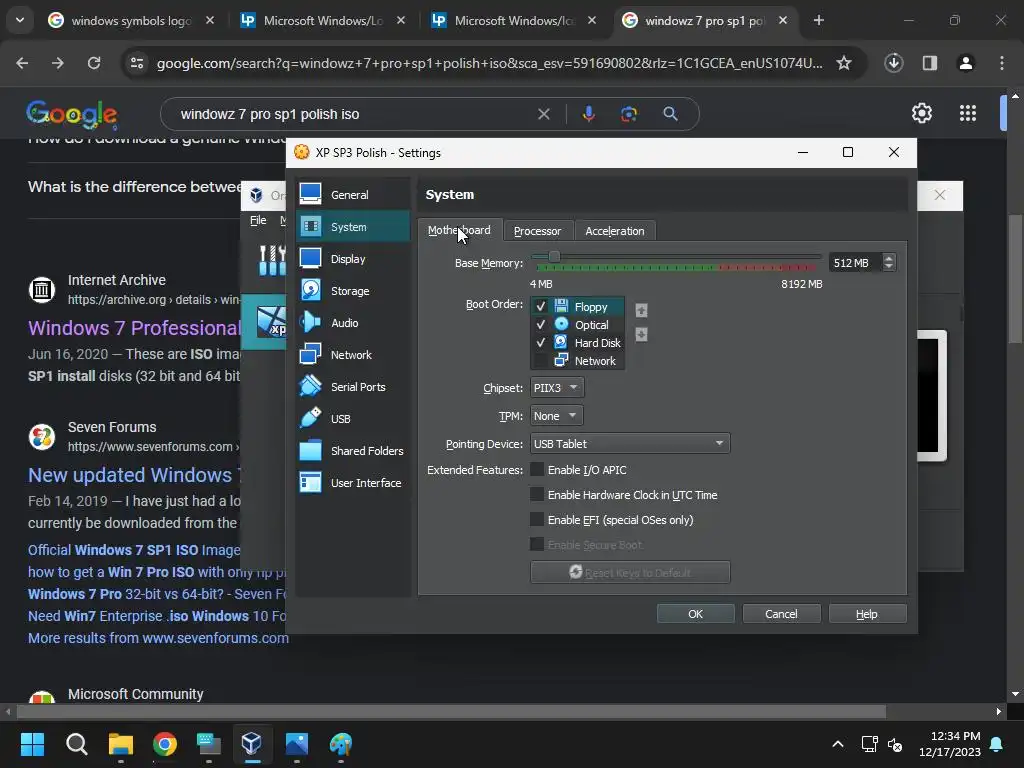Toggle Floppy in boot order
Screen dimensions: 1024x768
(x=541, y=306)
